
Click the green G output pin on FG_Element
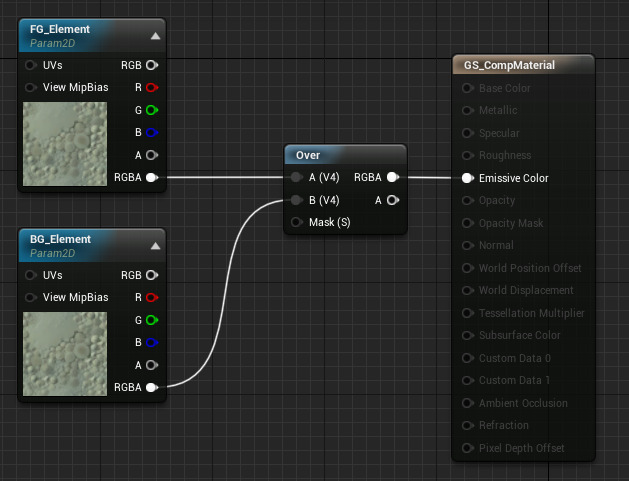(x=151, y=110)
